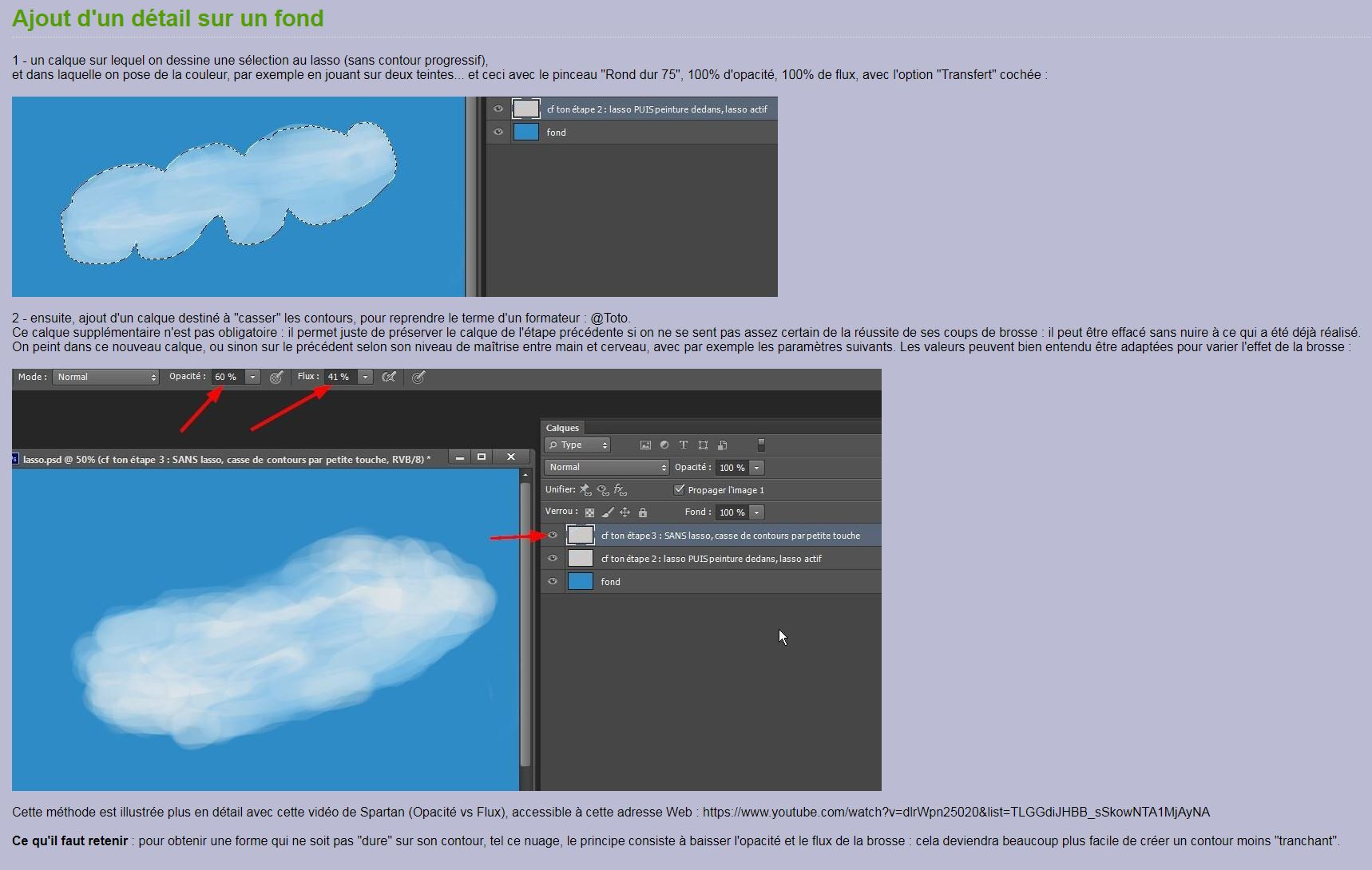
Task: Click the Flux 41% value field
Action: pyautogui.click(x=339, y=377)
